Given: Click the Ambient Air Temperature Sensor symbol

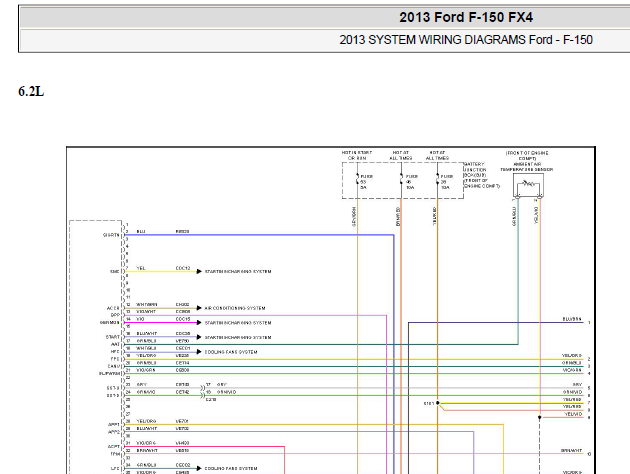Looking at the screenshot, I should [528, 186].
